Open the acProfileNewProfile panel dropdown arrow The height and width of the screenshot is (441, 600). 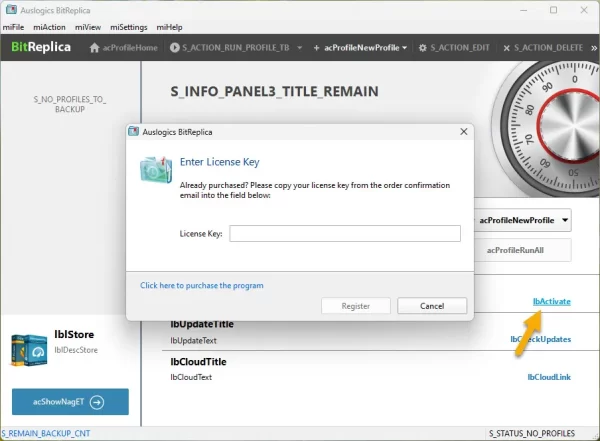point(565,220)
